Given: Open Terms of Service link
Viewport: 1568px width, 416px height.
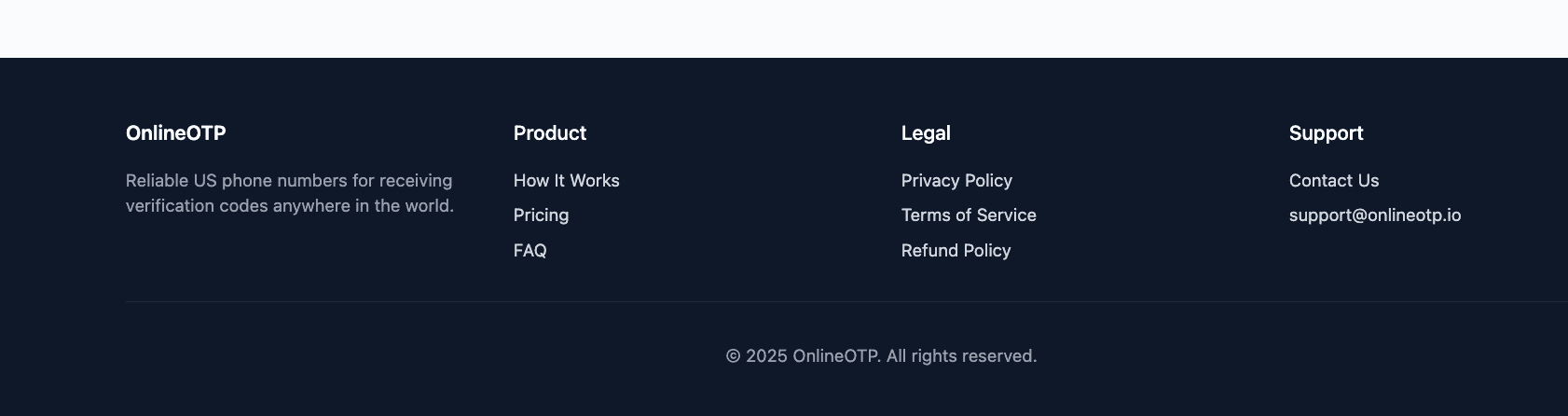Looking at the screenshot, I should click(969, 215).
